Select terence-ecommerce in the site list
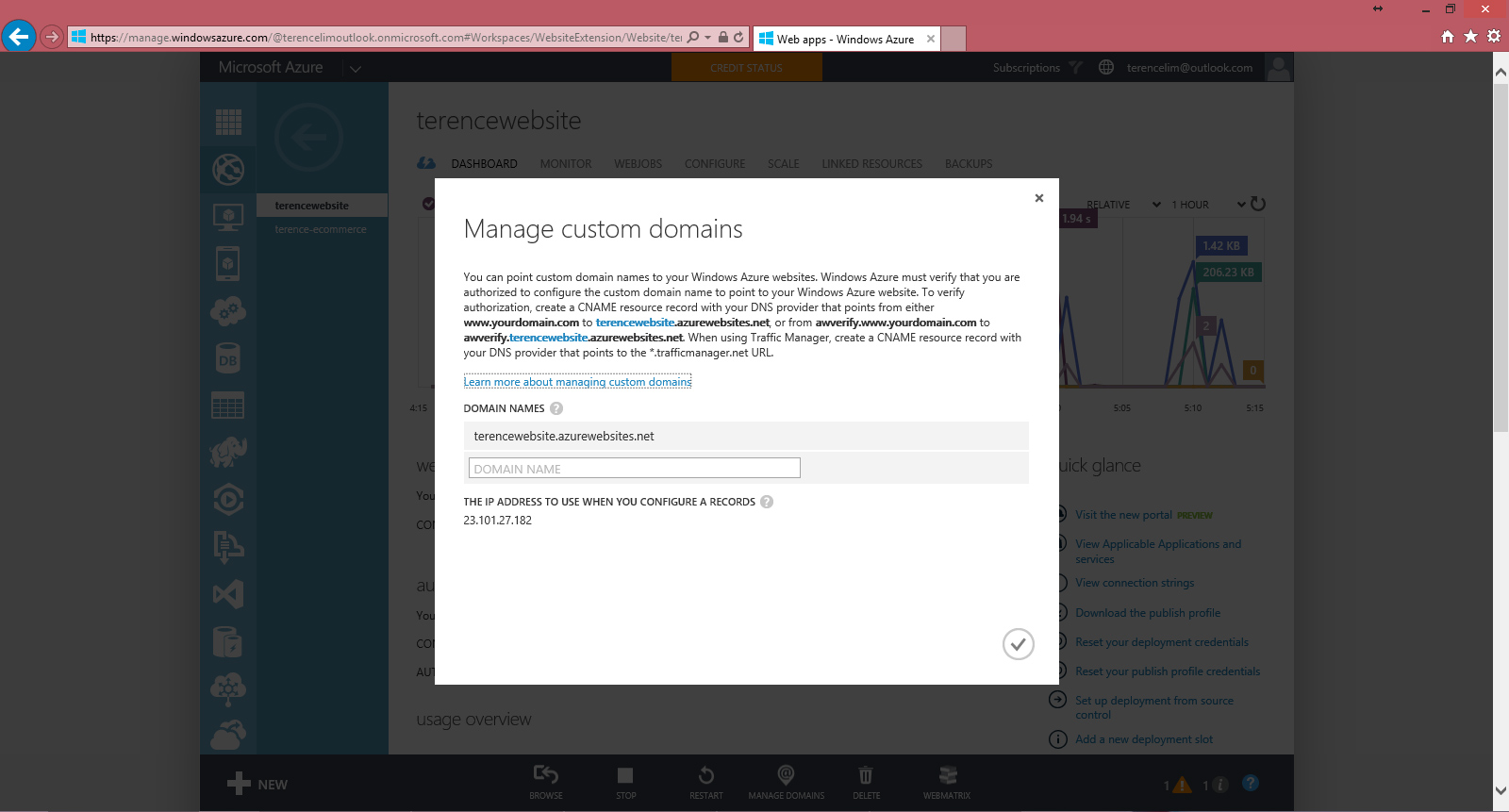 (x=322, y=229)
